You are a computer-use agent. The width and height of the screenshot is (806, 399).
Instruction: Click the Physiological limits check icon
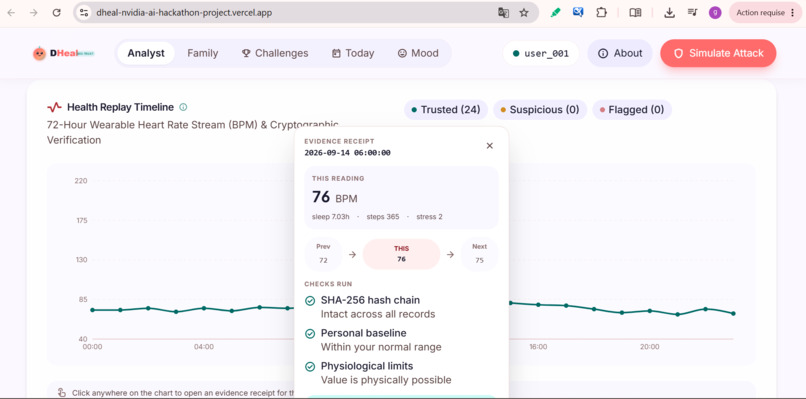click(310, 367)
